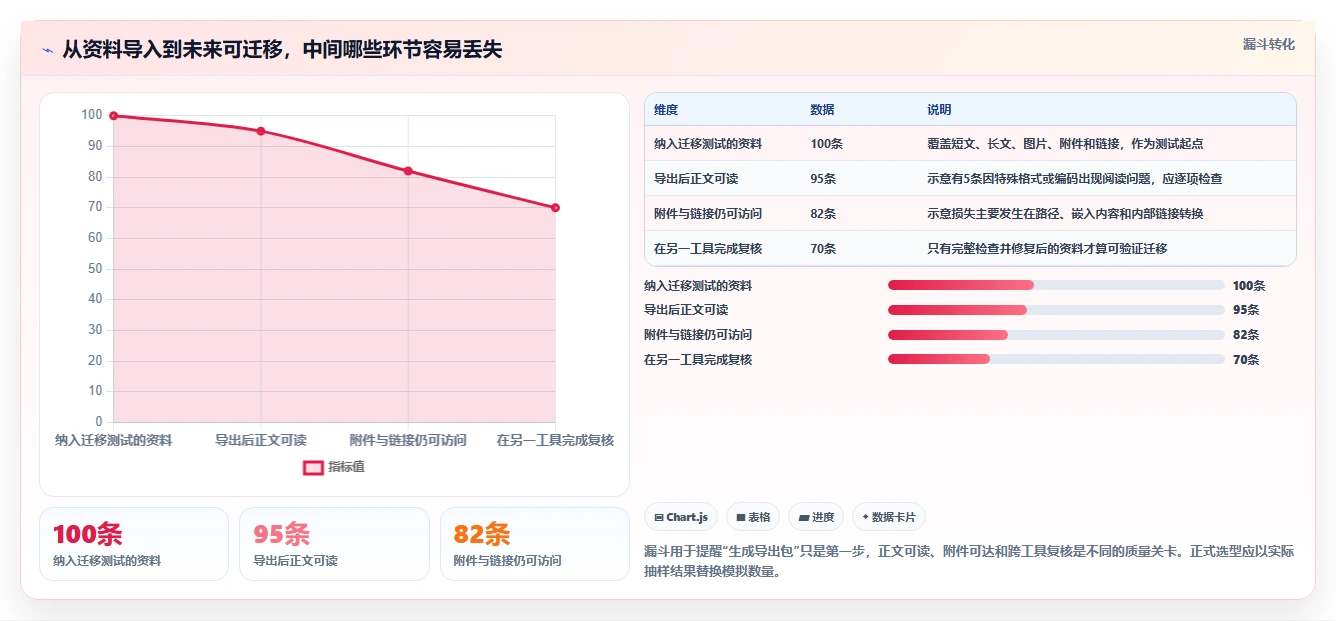
Task: Click the progress bar for 附件与链接仍可访问
Action: pos(1056,335)
